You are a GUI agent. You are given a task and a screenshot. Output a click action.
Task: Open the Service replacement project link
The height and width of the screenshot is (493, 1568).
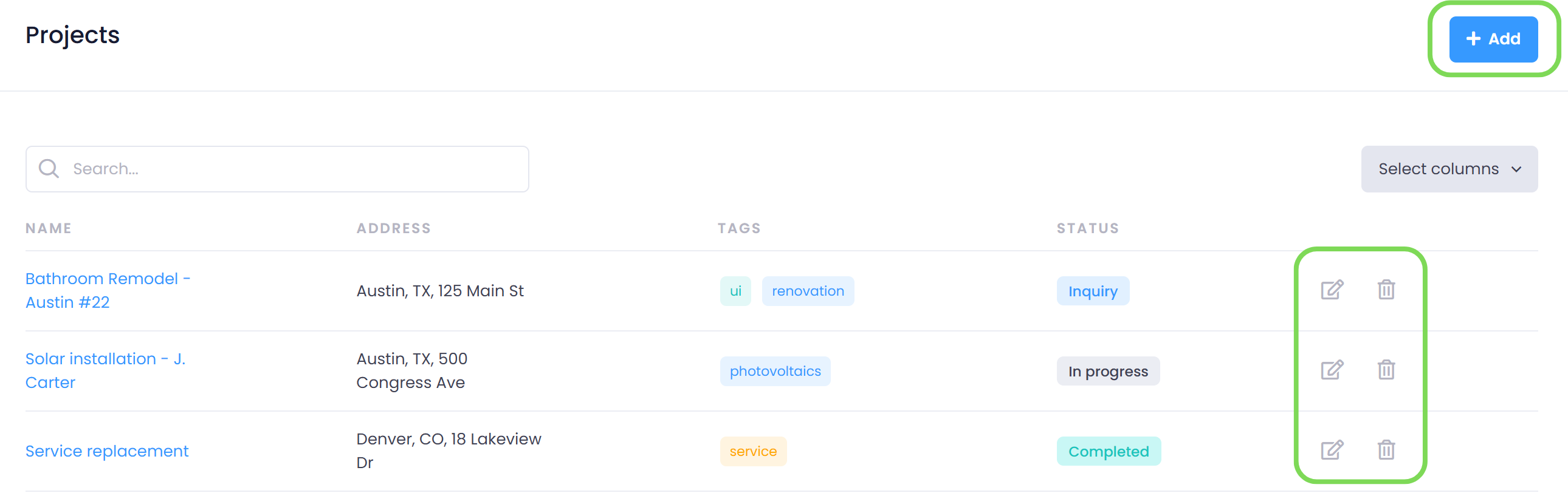coord(107,451)
